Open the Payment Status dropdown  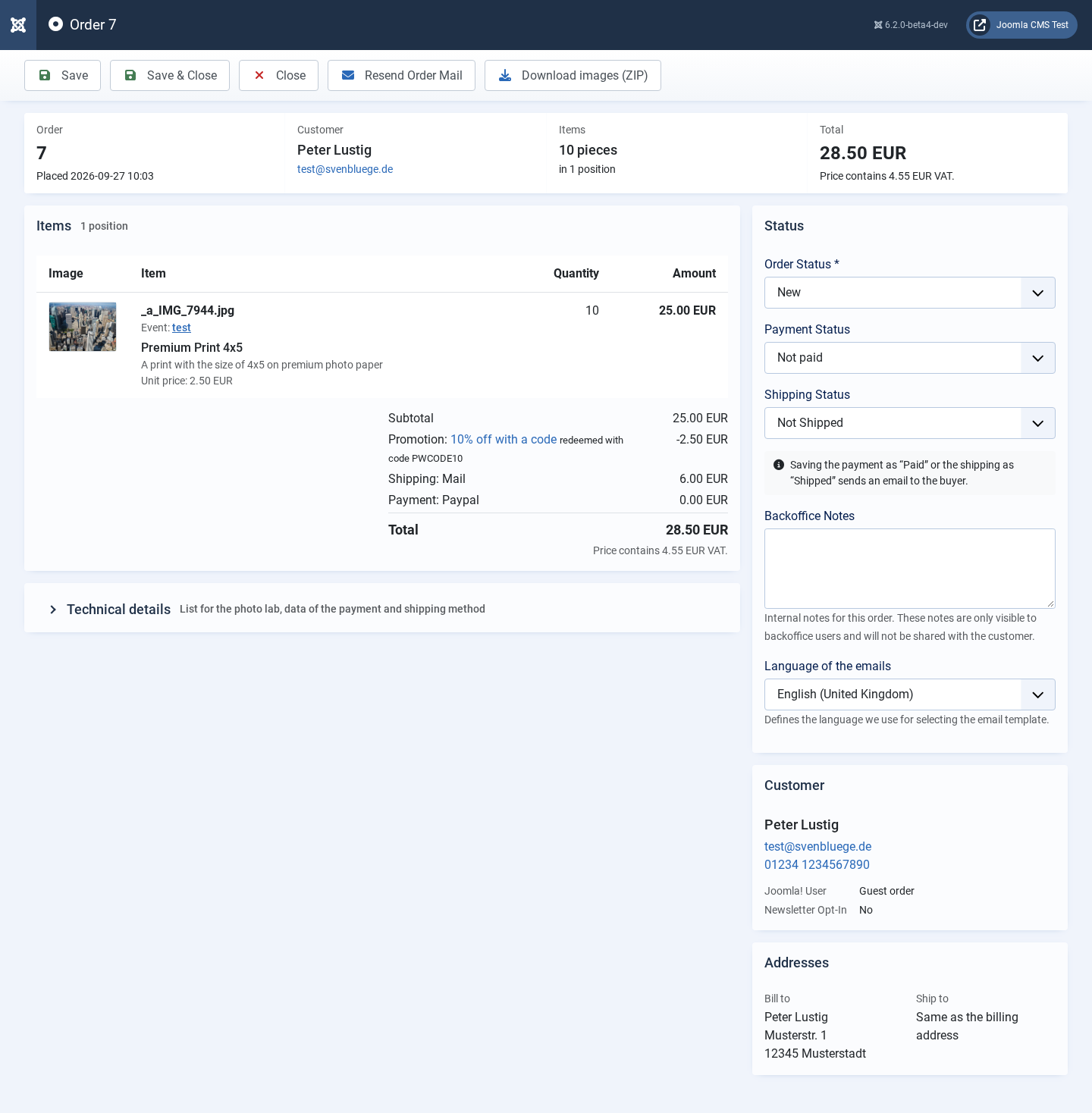(x=910, y=358)
